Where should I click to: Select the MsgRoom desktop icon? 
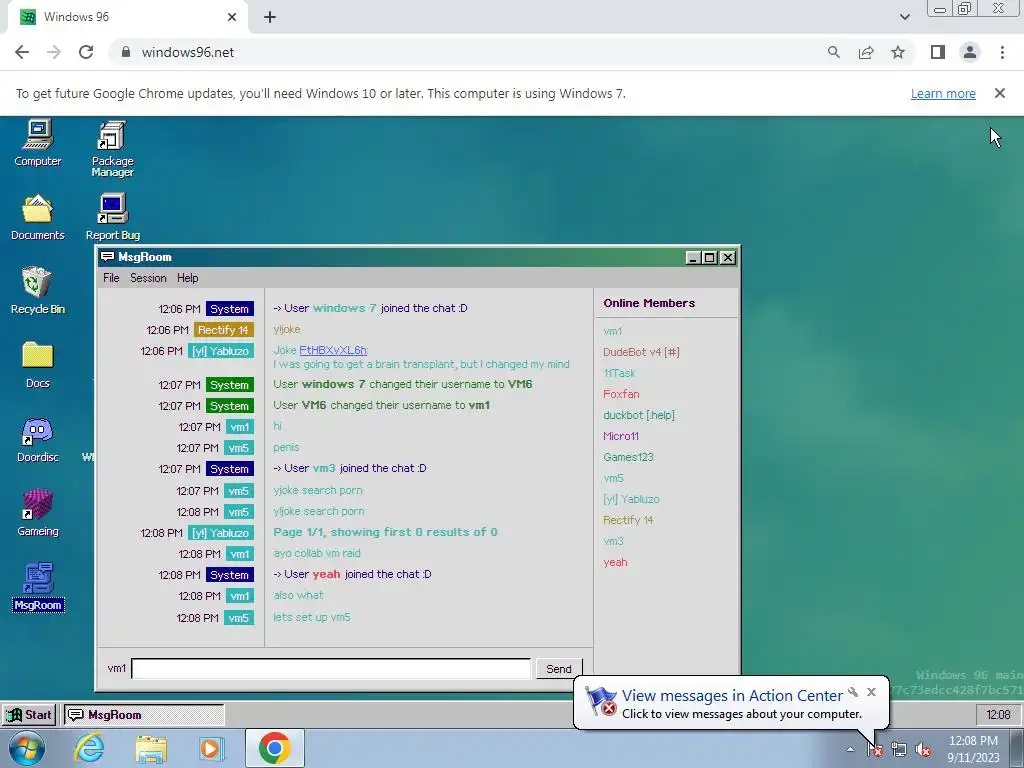point(37,587)
